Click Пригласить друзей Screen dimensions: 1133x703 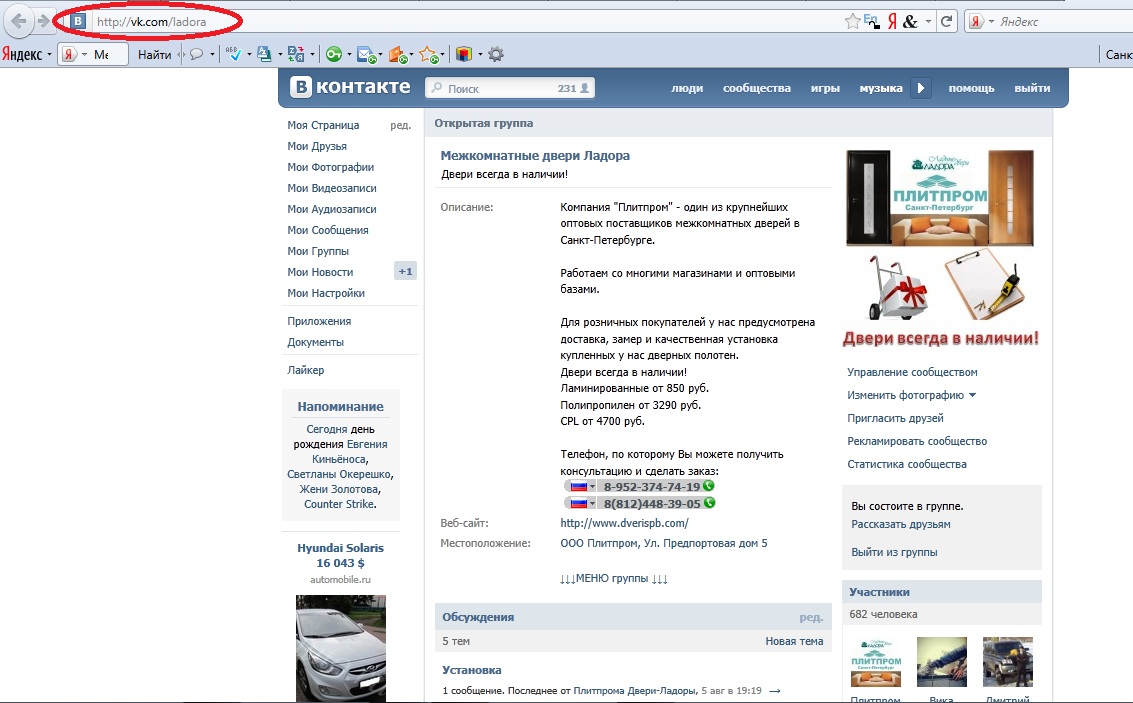point(895,418)
